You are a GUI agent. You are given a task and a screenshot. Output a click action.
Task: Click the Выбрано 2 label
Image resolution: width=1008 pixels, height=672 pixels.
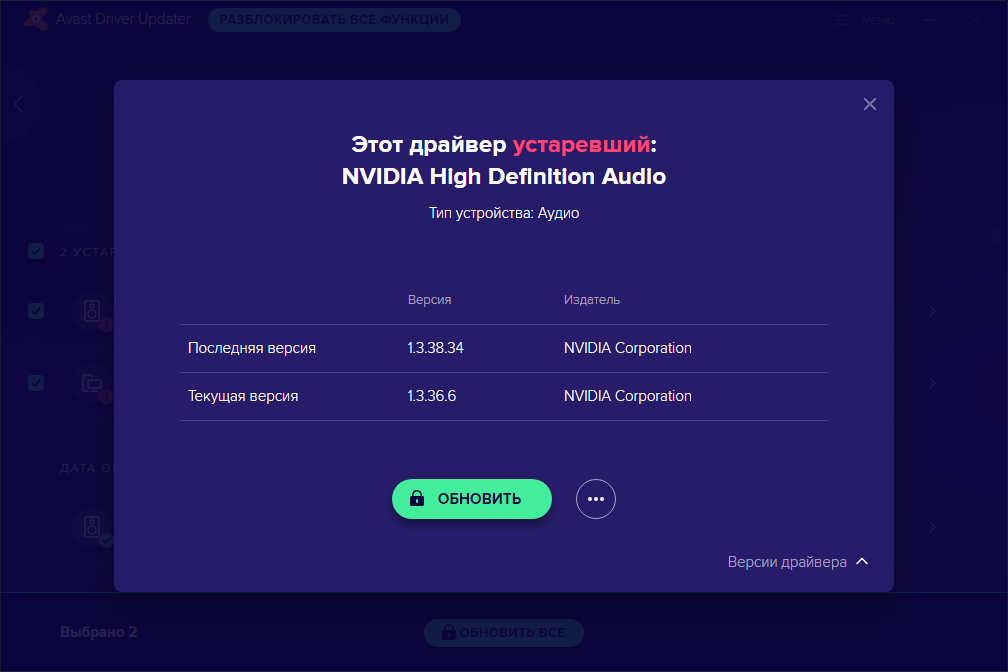[x=98, y=632]
